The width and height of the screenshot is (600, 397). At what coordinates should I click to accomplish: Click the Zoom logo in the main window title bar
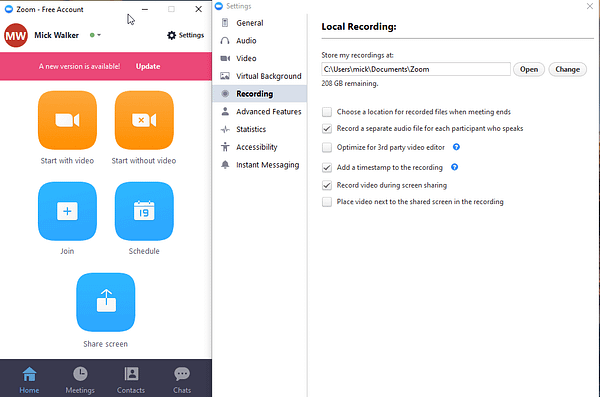pos(9,9)
